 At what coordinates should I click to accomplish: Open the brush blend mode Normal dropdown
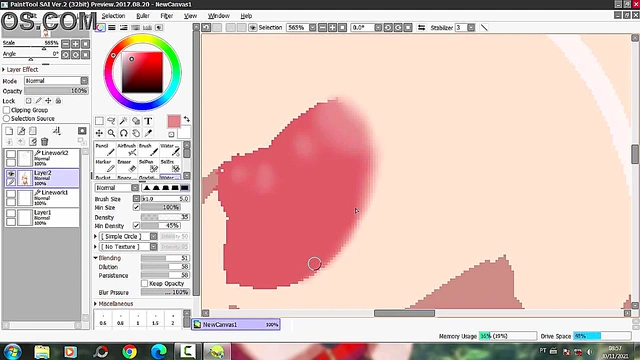[x=117, y=188]
